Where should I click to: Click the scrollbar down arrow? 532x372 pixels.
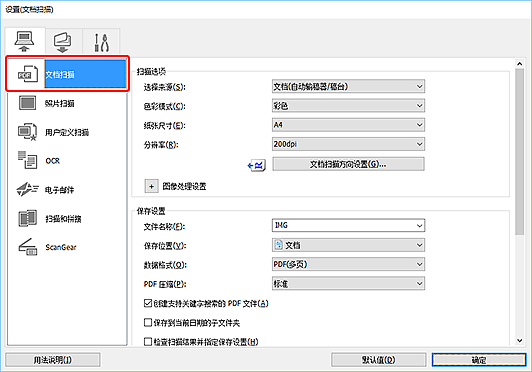tap(519, 340)
